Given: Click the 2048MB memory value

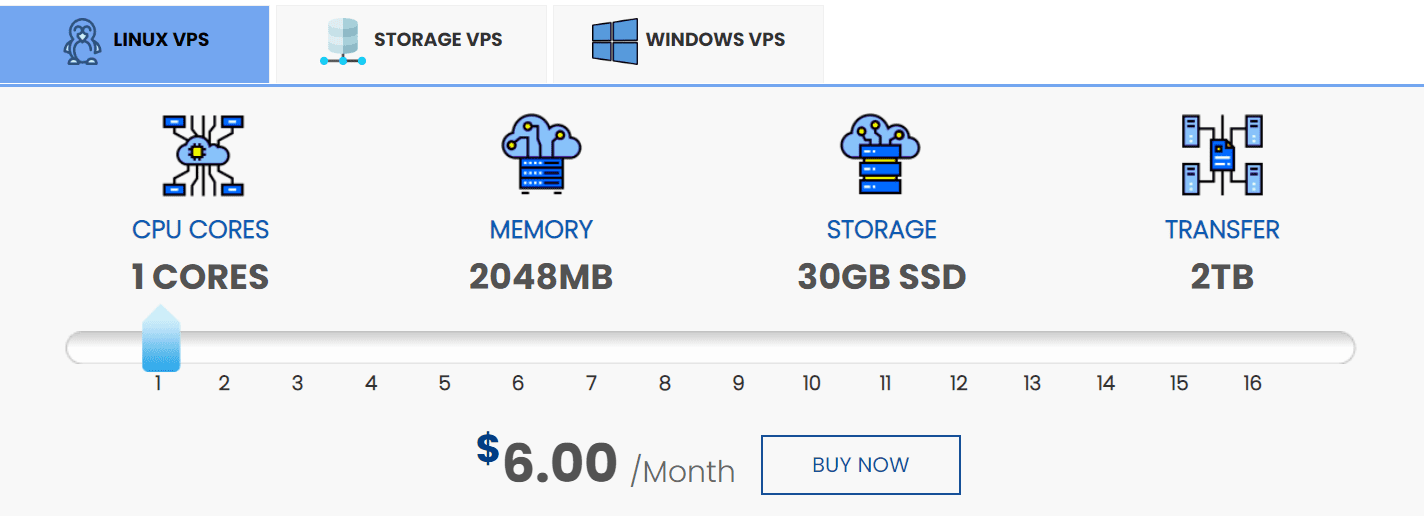Looking at the screenshot, I should [541, 277].
